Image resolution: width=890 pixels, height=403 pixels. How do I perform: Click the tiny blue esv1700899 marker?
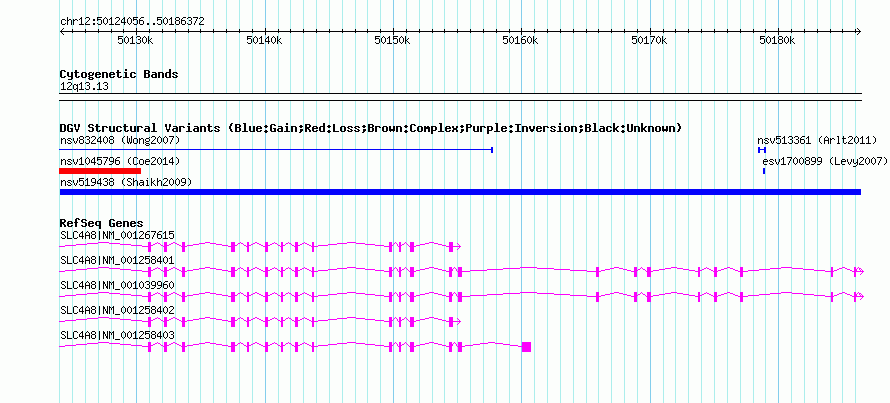pyautogui.click(x=764, y=171)
